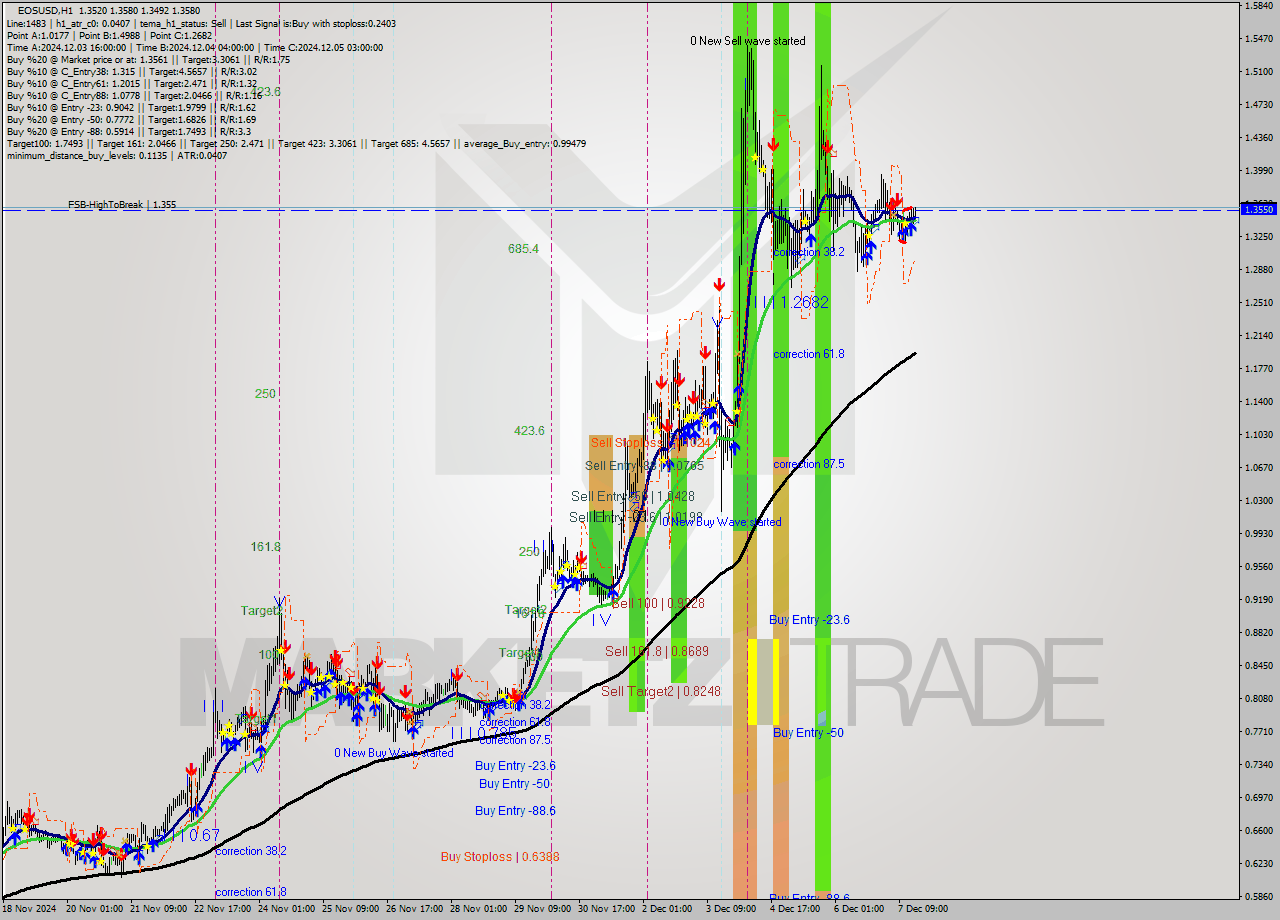1280x920 pixels.
Task: Click the '29 Nov 09:00' time axis label
Action: [x=541, y=909]
